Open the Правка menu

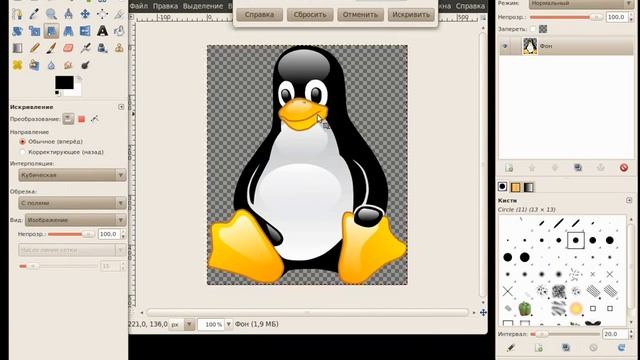tap(165, 6)
